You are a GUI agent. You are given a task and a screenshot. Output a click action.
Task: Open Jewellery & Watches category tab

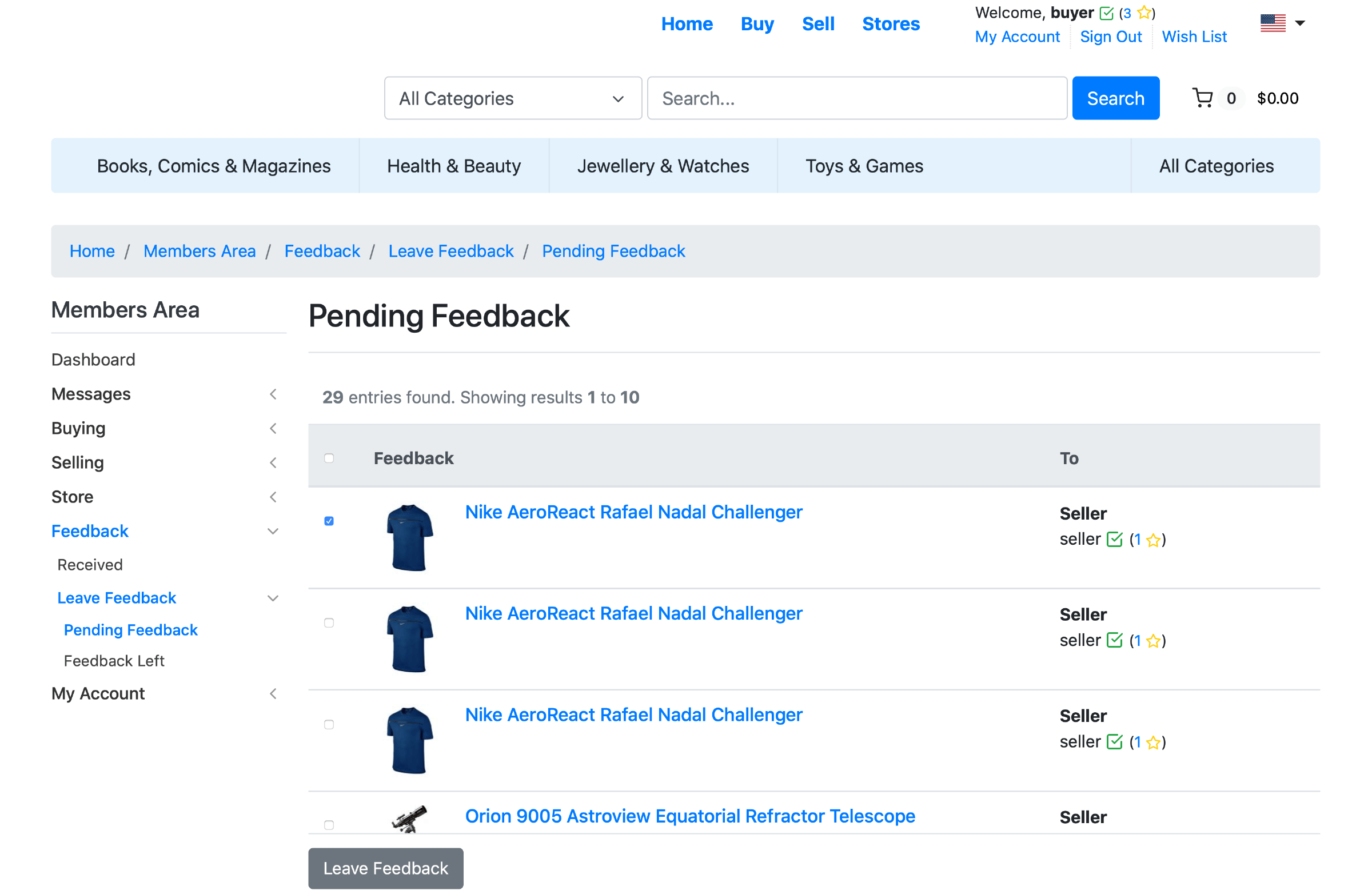click(x=663, y=166)
